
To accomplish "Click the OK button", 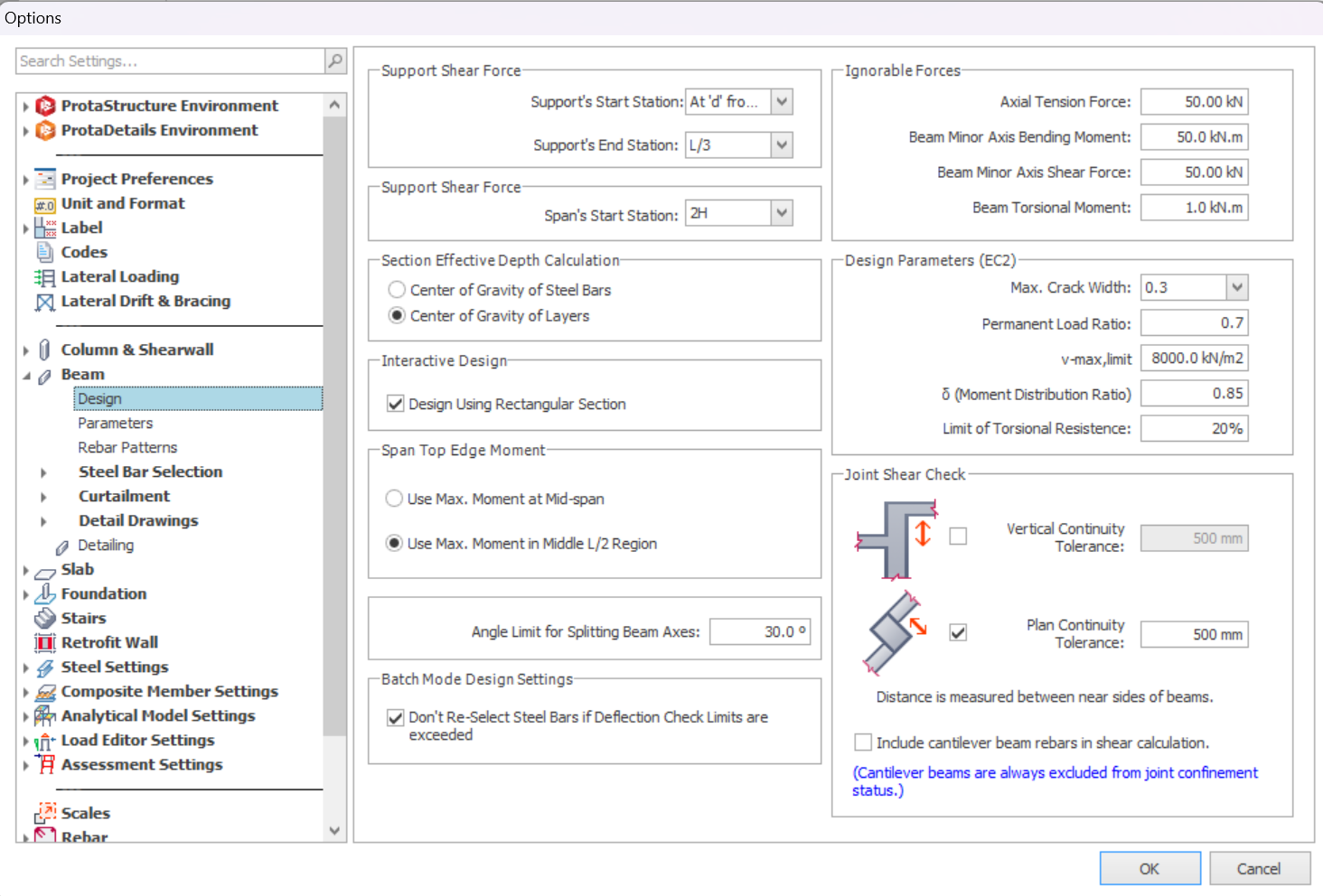I will (x=1149, y=868).
